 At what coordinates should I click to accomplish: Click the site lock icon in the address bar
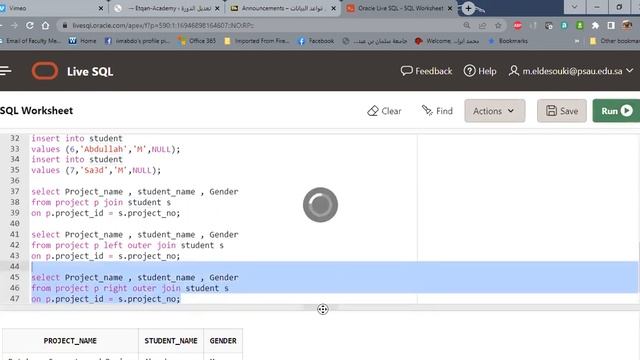point(64,25)
